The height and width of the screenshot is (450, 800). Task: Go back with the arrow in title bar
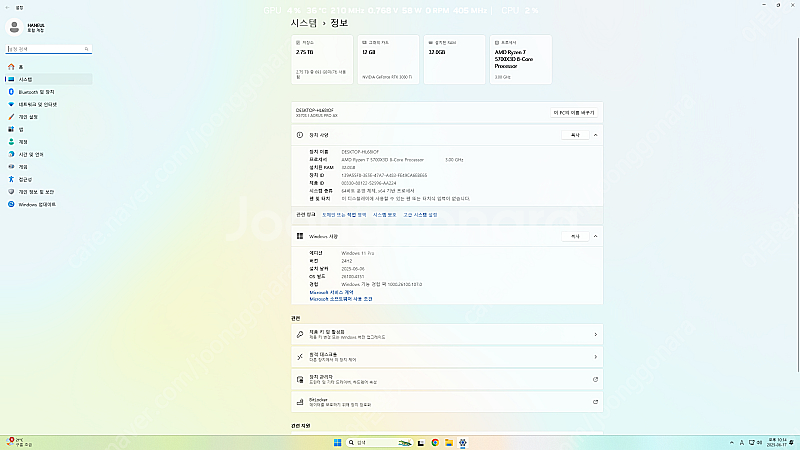tap(7, 8)
